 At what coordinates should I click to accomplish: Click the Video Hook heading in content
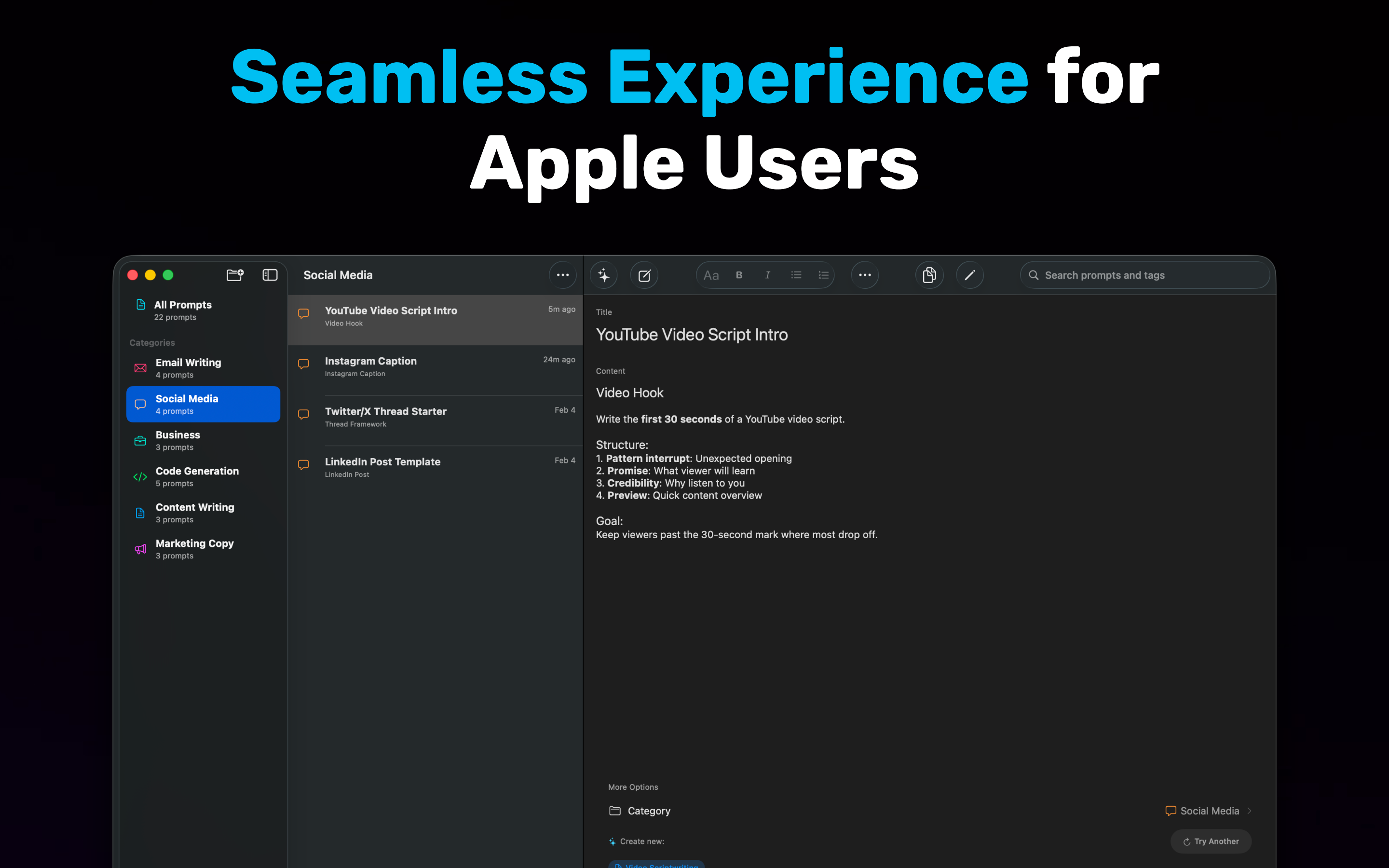coord(630,393)
